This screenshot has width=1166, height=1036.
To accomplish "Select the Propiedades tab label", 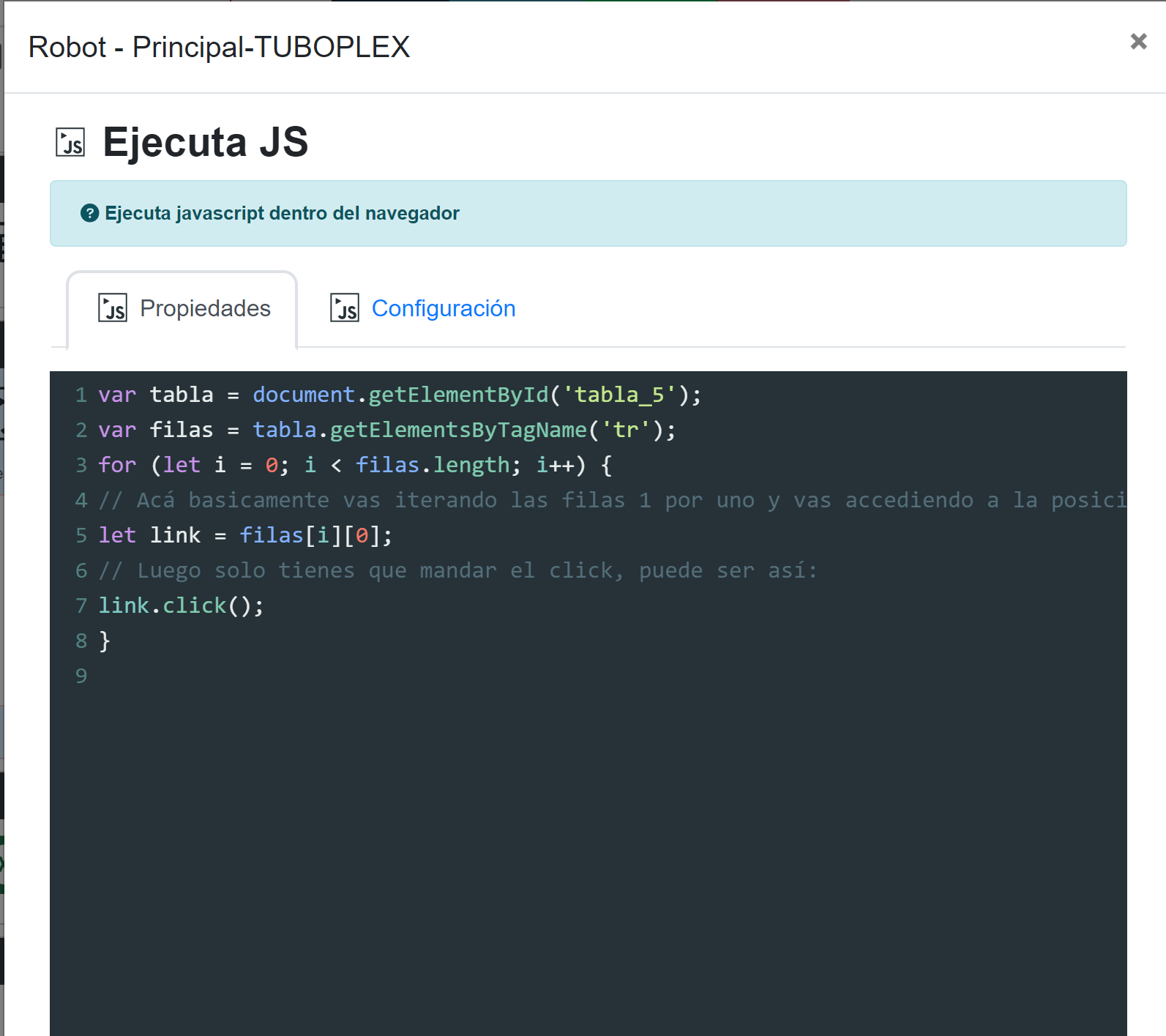I will tap(205, 308).
